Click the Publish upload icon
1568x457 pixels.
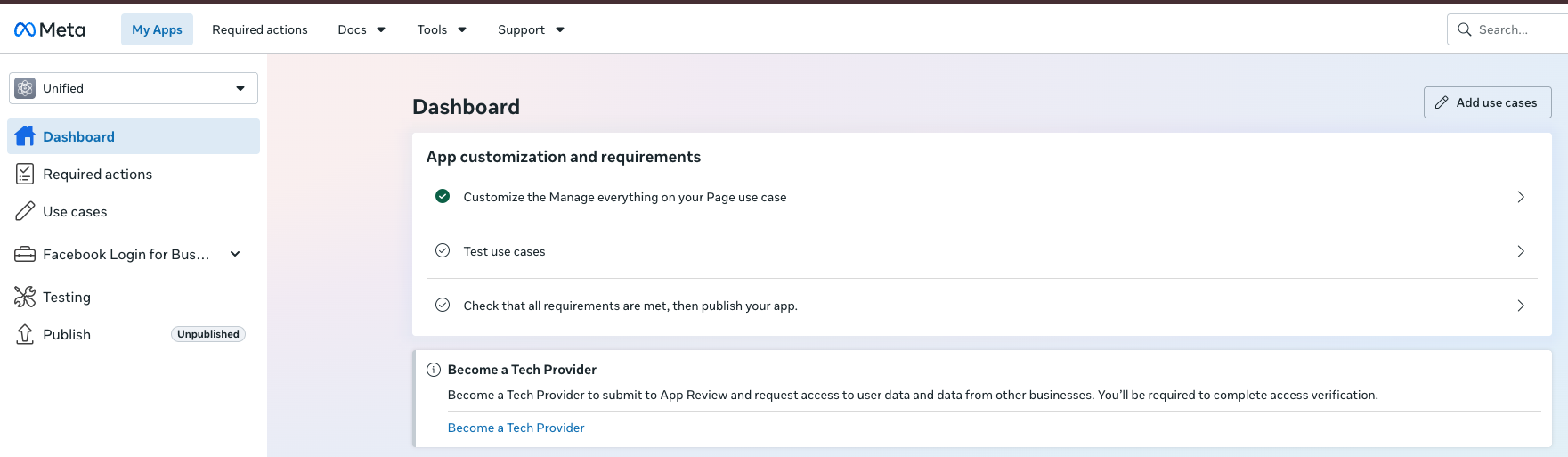click(x=25, y=334)
